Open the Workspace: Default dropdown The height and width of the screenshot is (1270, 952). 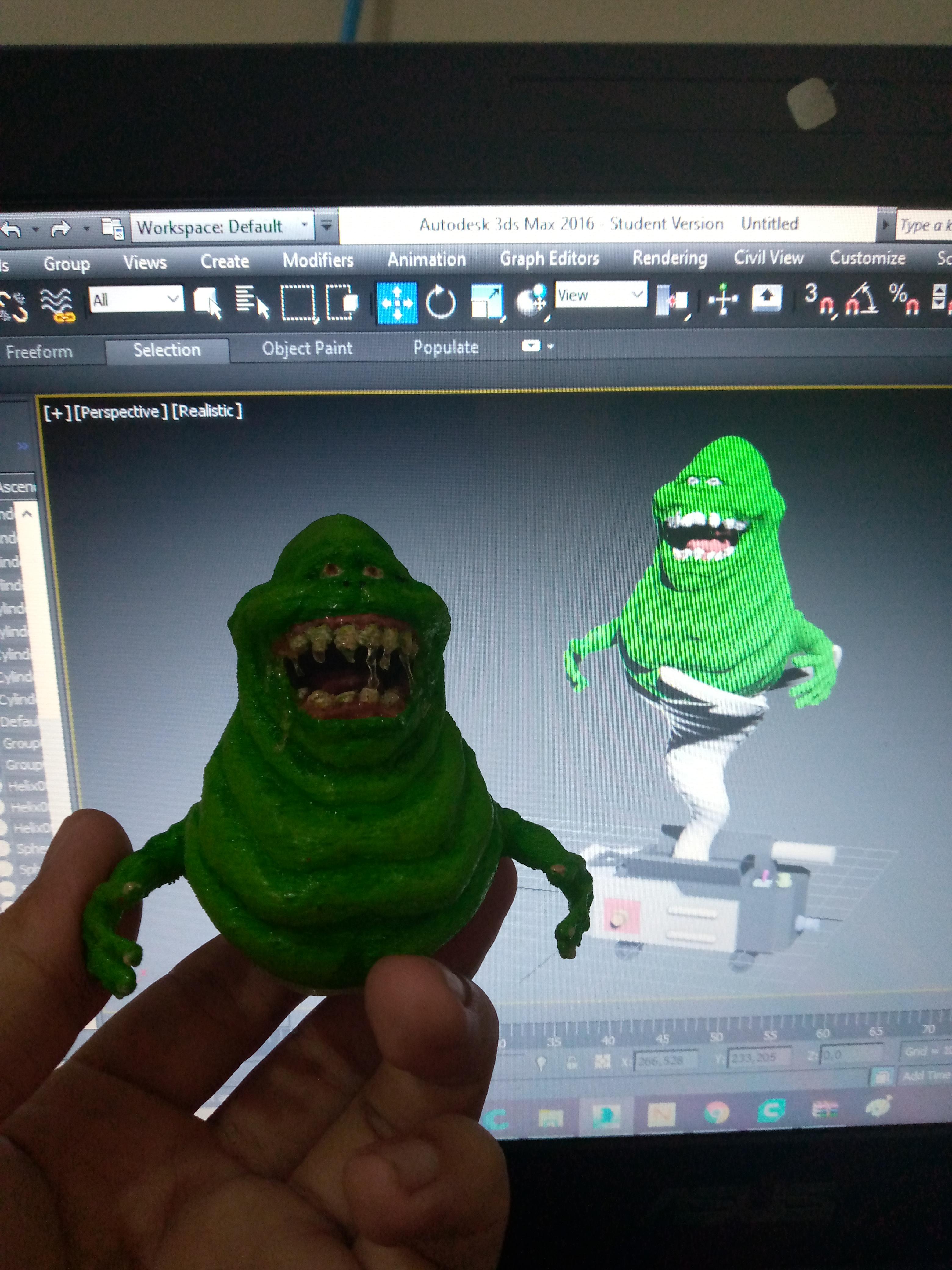(223, 227)
